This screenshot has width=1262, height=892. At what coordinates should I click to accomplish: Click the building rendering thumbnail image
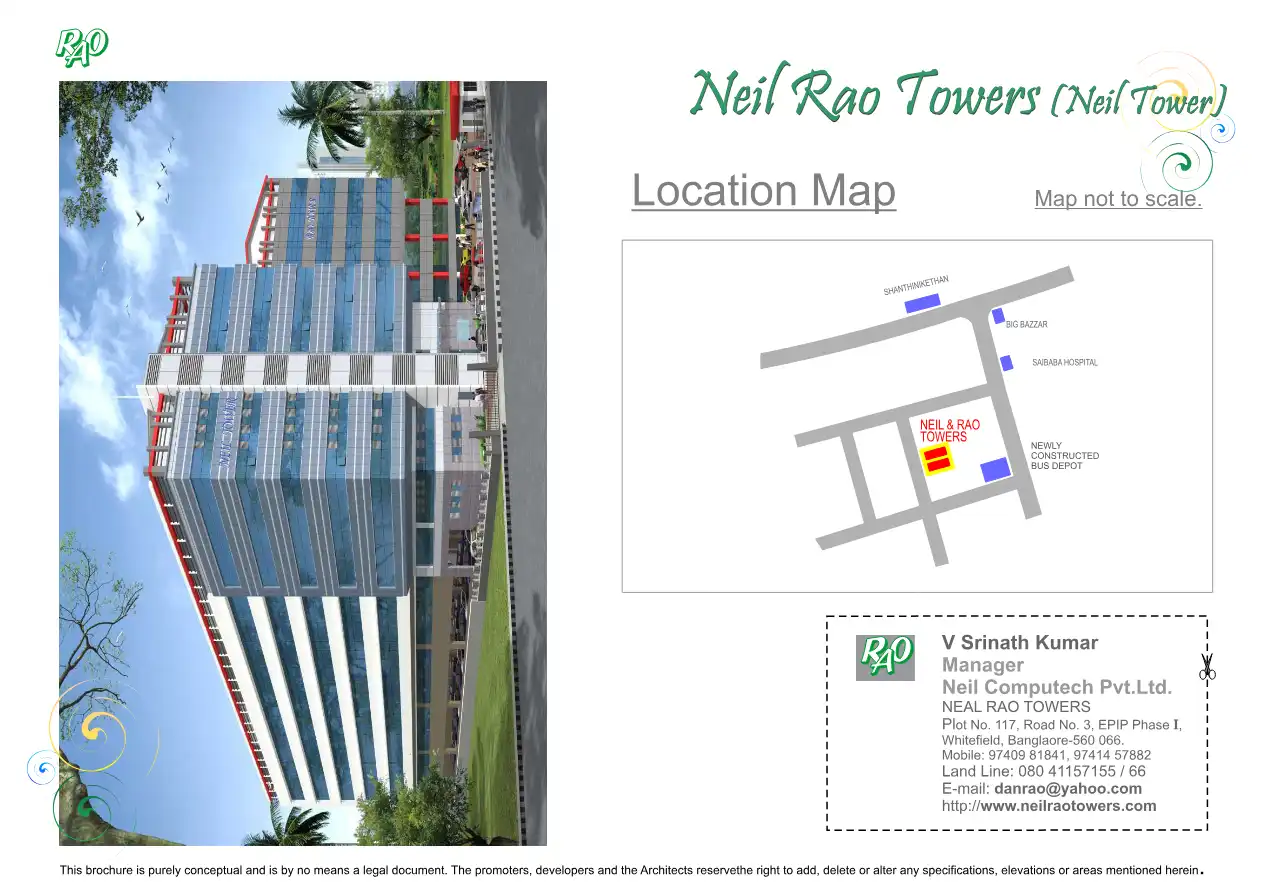click(302, 462)
